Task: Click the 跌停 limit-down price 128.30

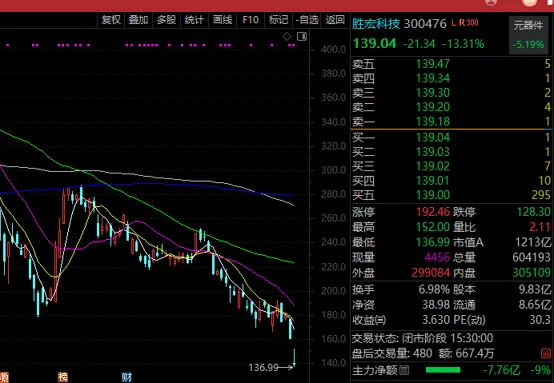Action: [x=534, y=212]
